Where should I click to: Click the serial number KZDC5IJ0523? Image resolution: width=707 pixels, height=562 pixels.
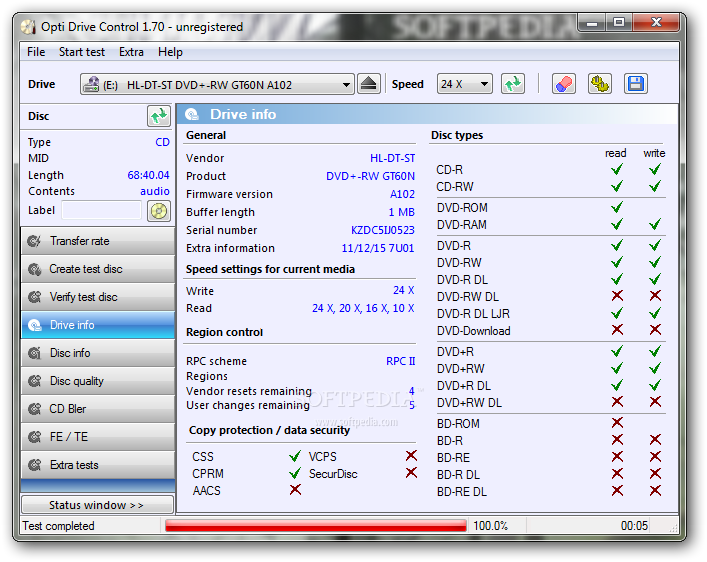tap(382, 230)
